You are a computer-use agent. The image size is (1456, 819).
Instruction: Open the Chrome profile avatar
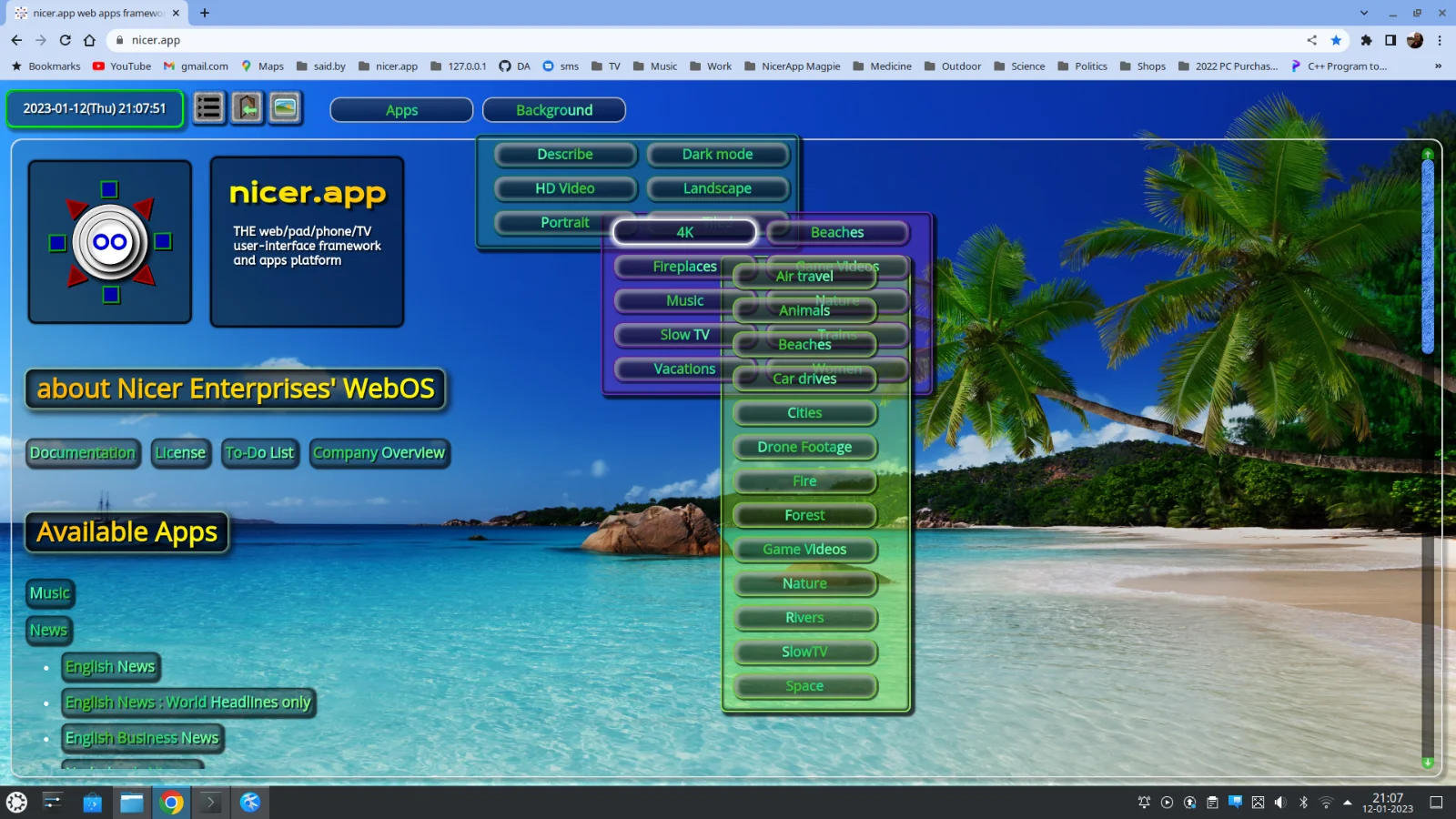(1415, 40)
